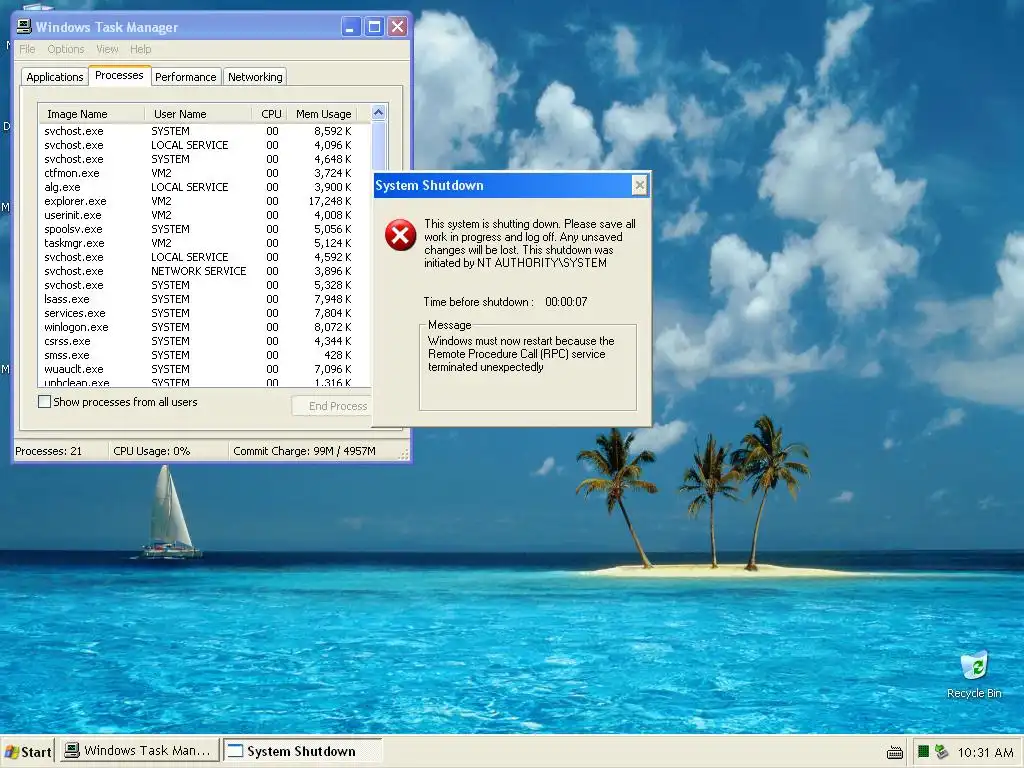1024x768 pixels.
Task: Click Commit Charge: 99M / 4957M status
Action: click(x=304, y=451)
